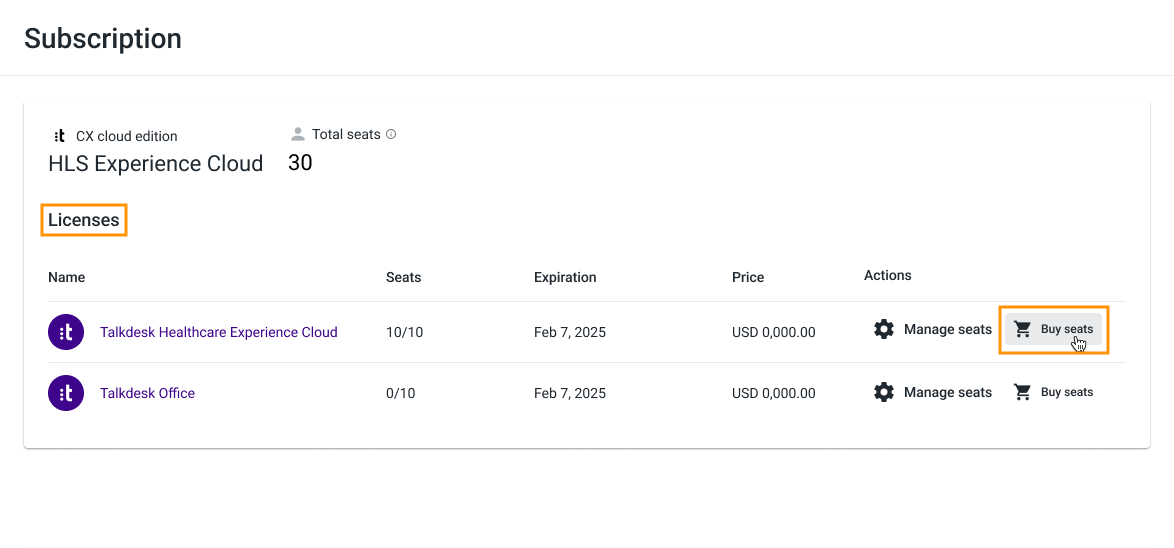Click gear icon in Healthcare Experience Cloud row
The width and height of the screenshot is (1174, 548).
(884, 329)
